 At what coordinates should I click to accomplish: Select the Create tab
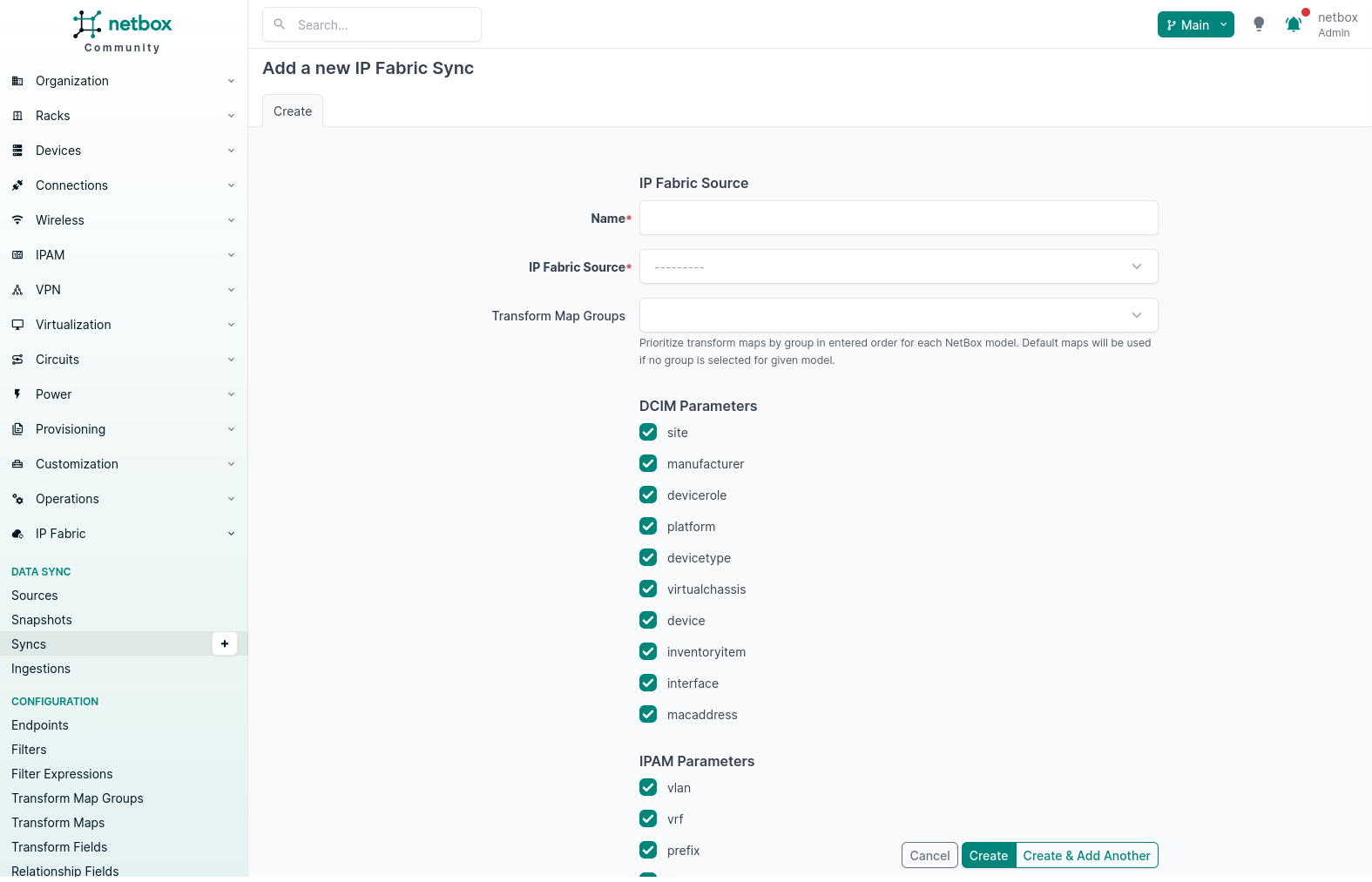[x=293, y=111]
